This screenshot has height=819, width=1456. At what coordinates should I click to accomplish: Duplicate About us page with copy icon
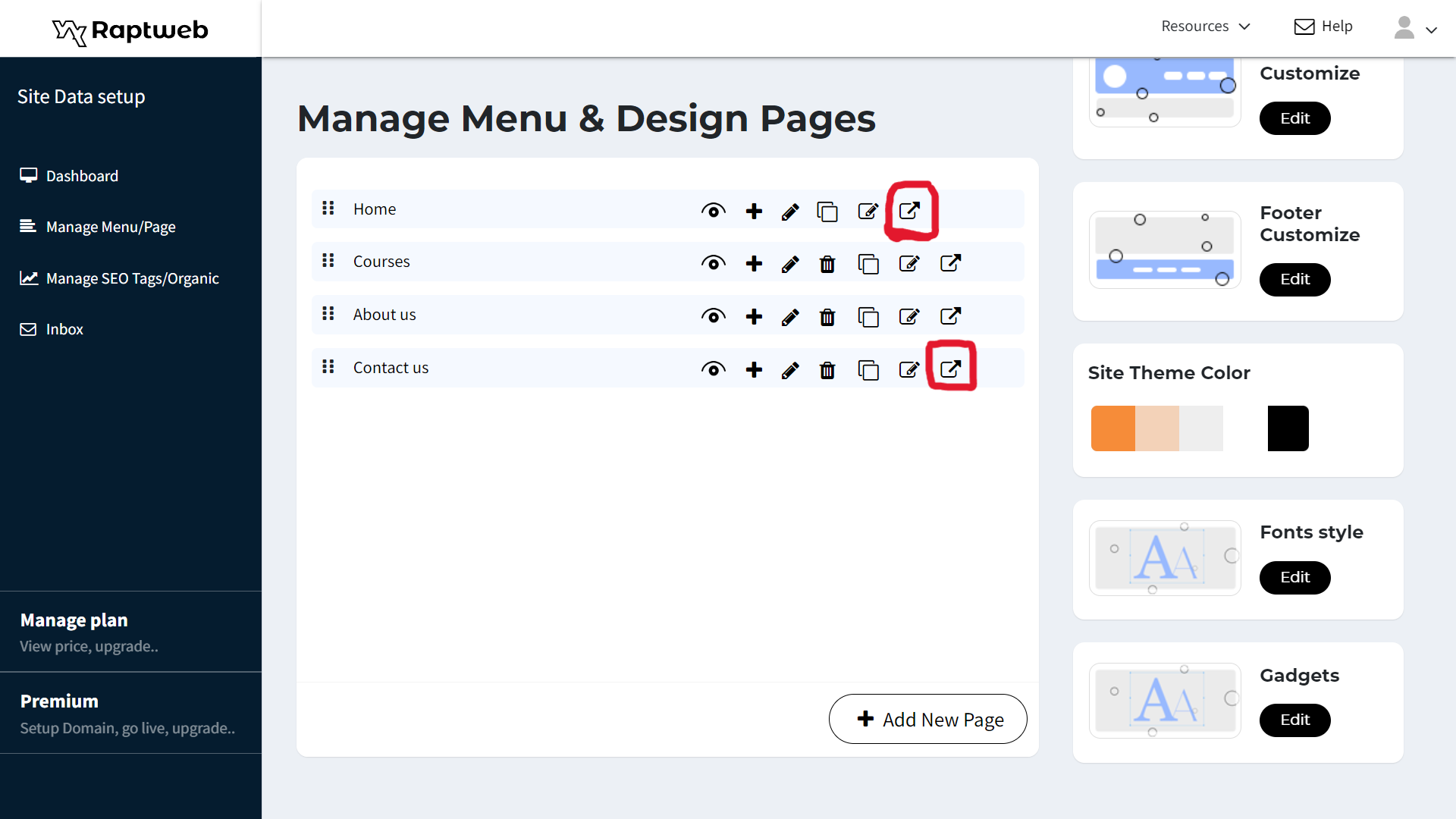click(868, 317)
